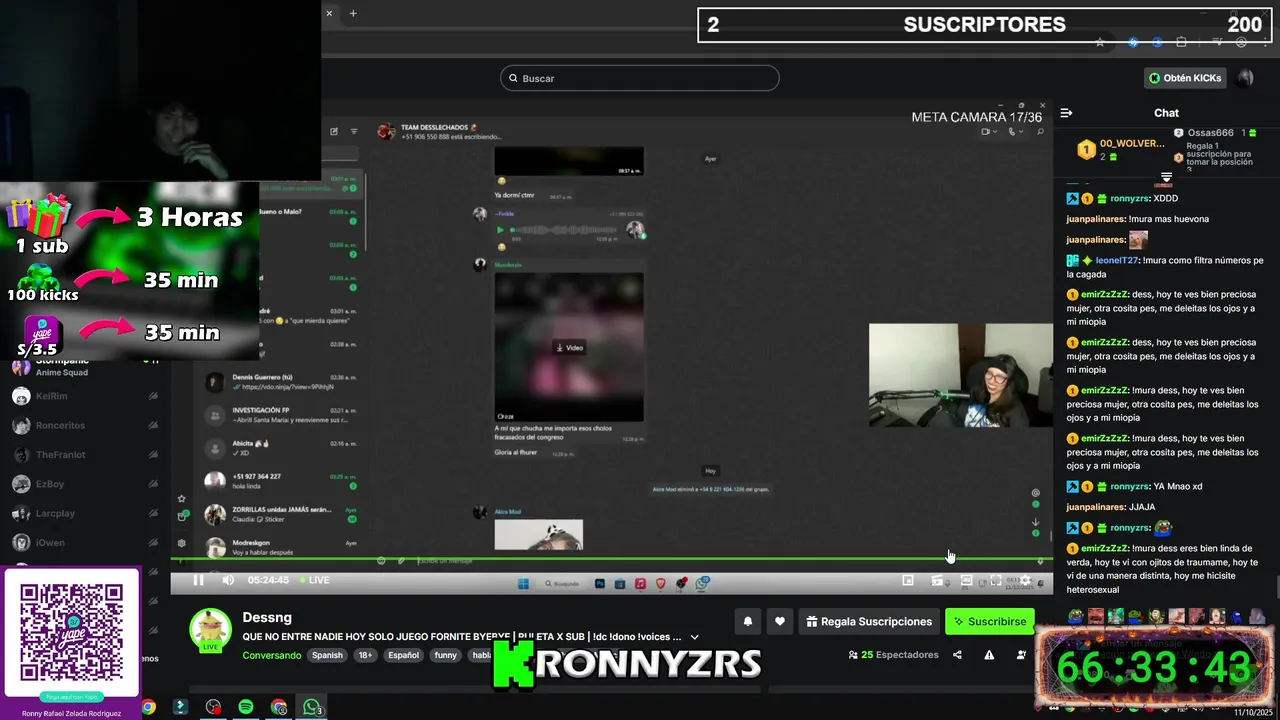1280x720 pixels.
Task: Play the video attachment in streamed WhatsApp chat
Action: pos(569,348)
